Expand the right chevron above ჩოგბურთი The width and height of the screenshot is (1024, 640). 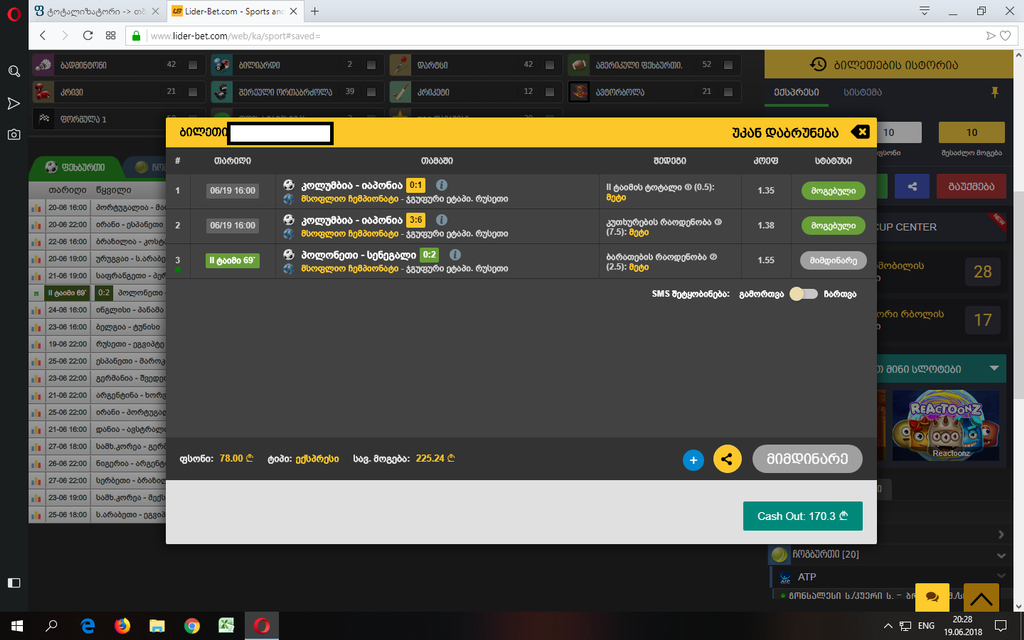(x=1001, y=535)
